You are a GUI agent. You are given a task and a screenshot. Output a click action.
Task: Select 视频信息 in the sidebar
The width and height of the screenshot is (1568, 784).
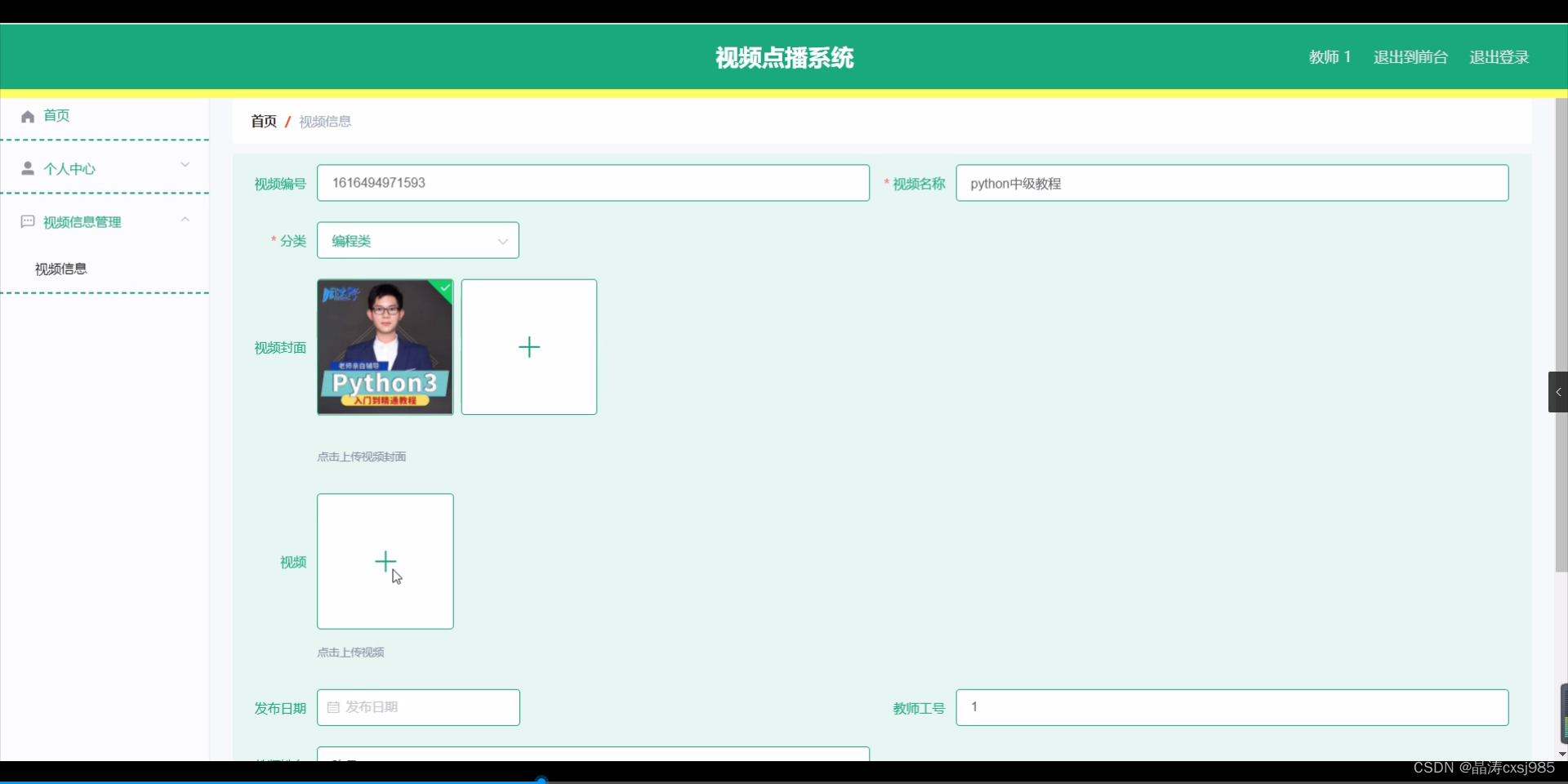[x=60, y=268]
